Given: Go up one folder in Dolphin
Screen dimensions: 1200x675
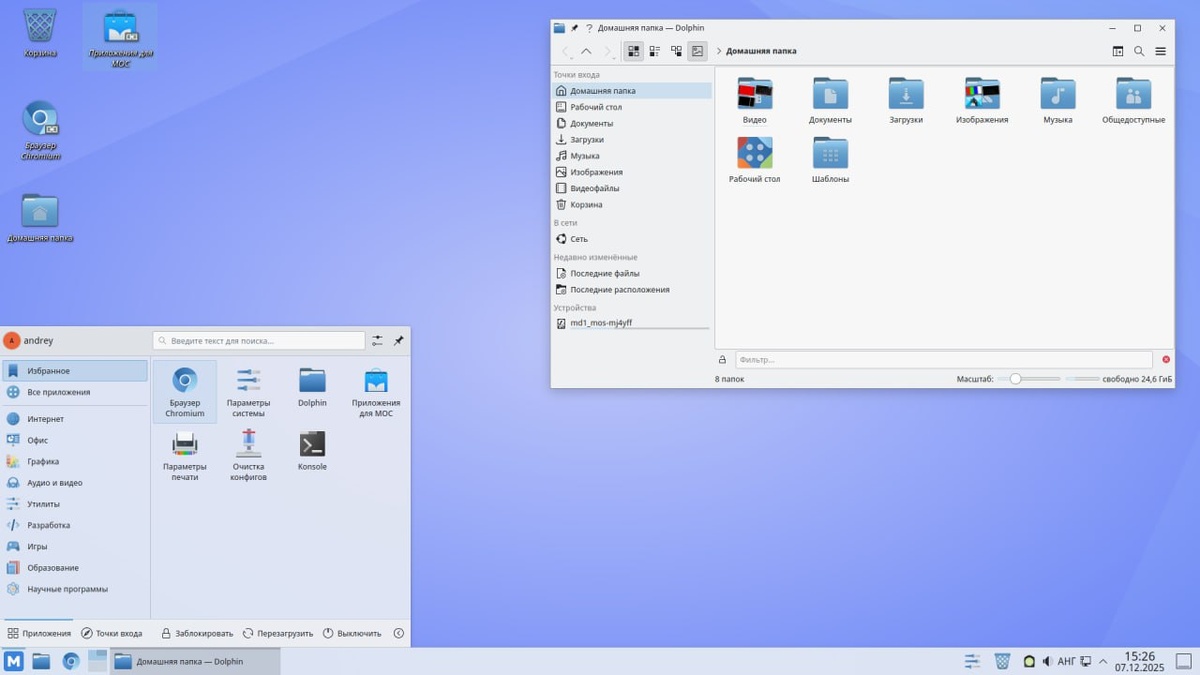Looking at the screenshot, I should click(x=586, y=51).
